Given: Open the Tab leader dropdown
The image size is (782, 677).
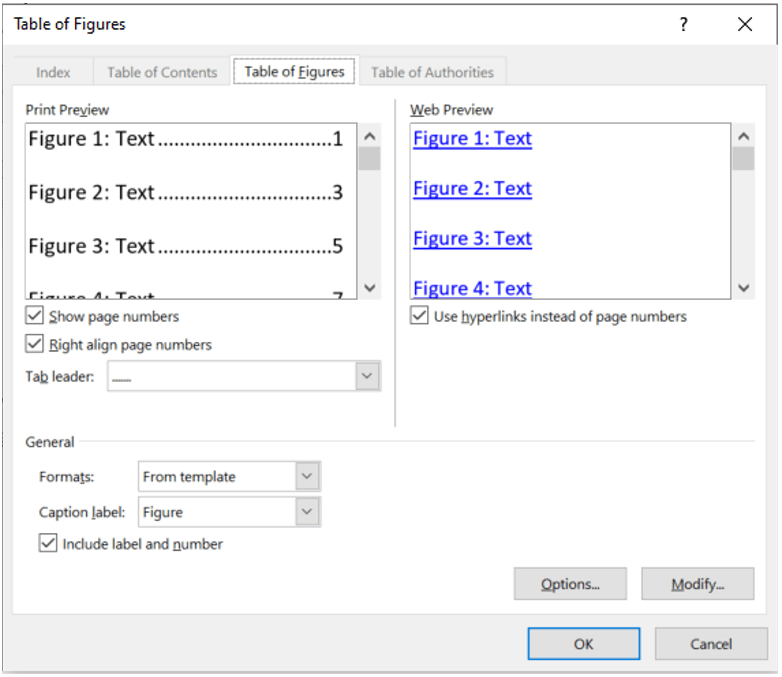Looking at the screenshot, I should point(367,376).
